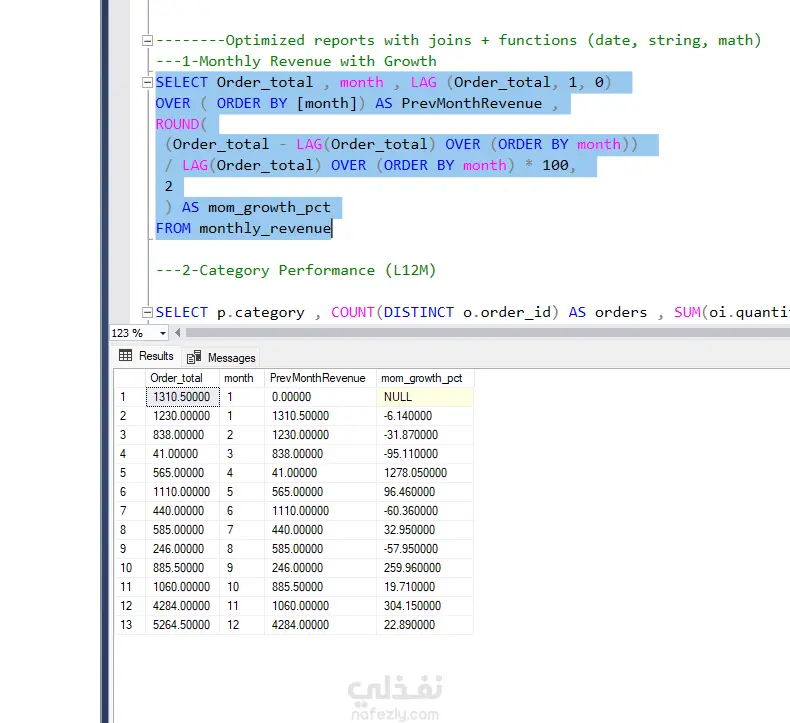Select the 1310.50000 cell in row 1
The width and height of the screenshot is (790, 723).
click(x=182, y=397)
